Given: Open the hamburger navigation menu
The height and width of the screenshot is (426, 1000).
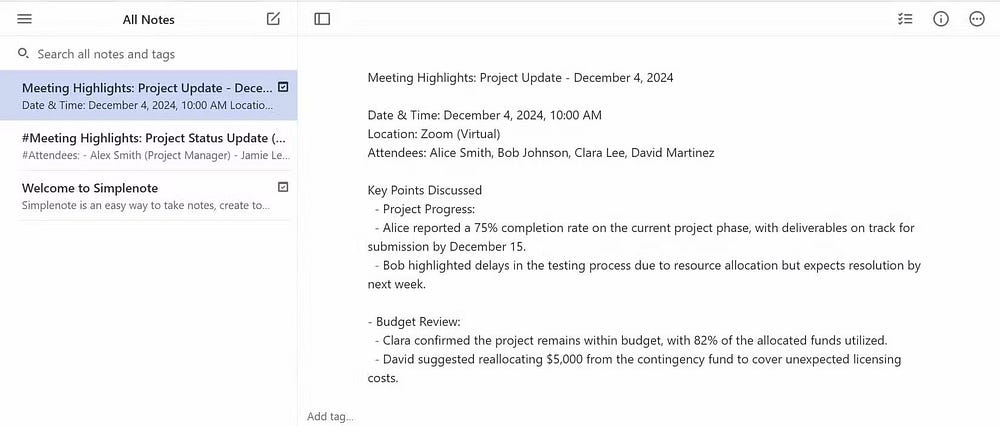Looking at the screenshot, I should [25, 19].
